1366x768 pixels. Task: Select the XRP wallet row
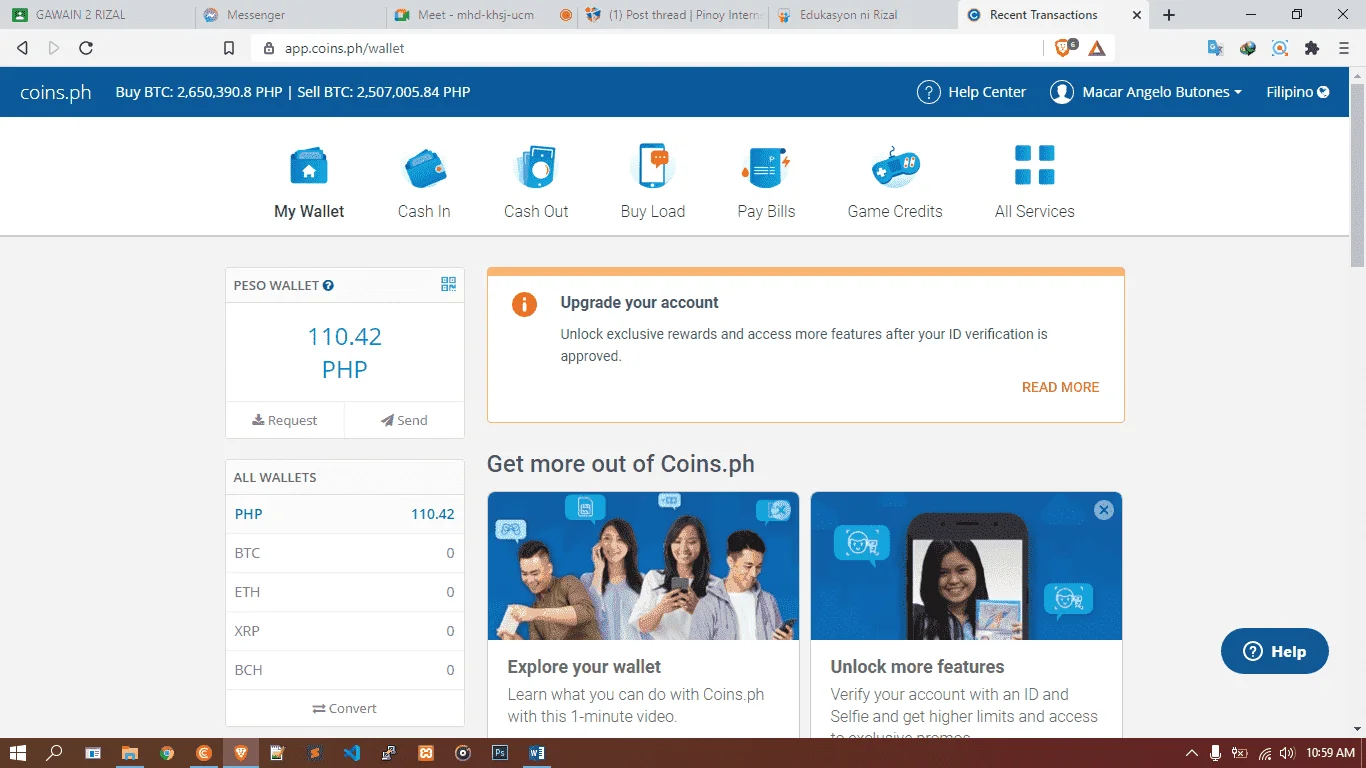[x=345, y=631]
